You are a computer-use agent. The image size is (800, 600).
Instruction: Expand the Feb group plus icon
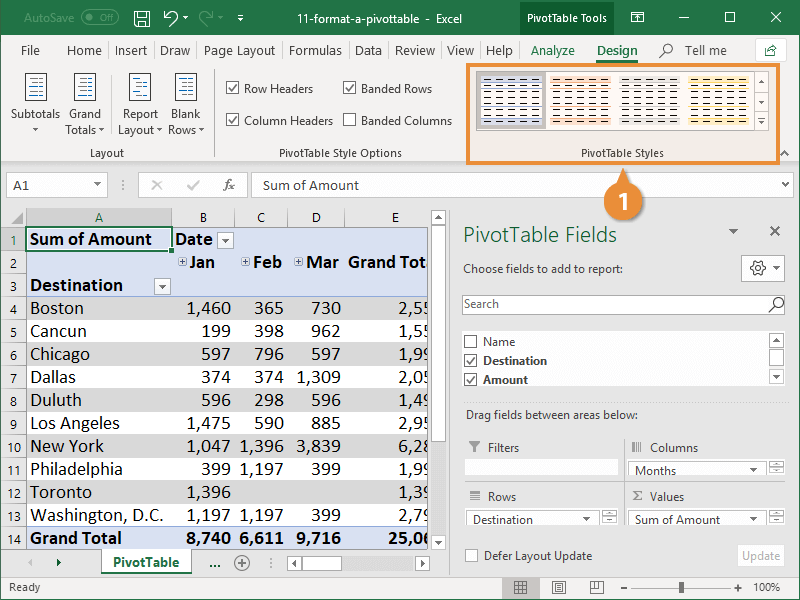245,262
